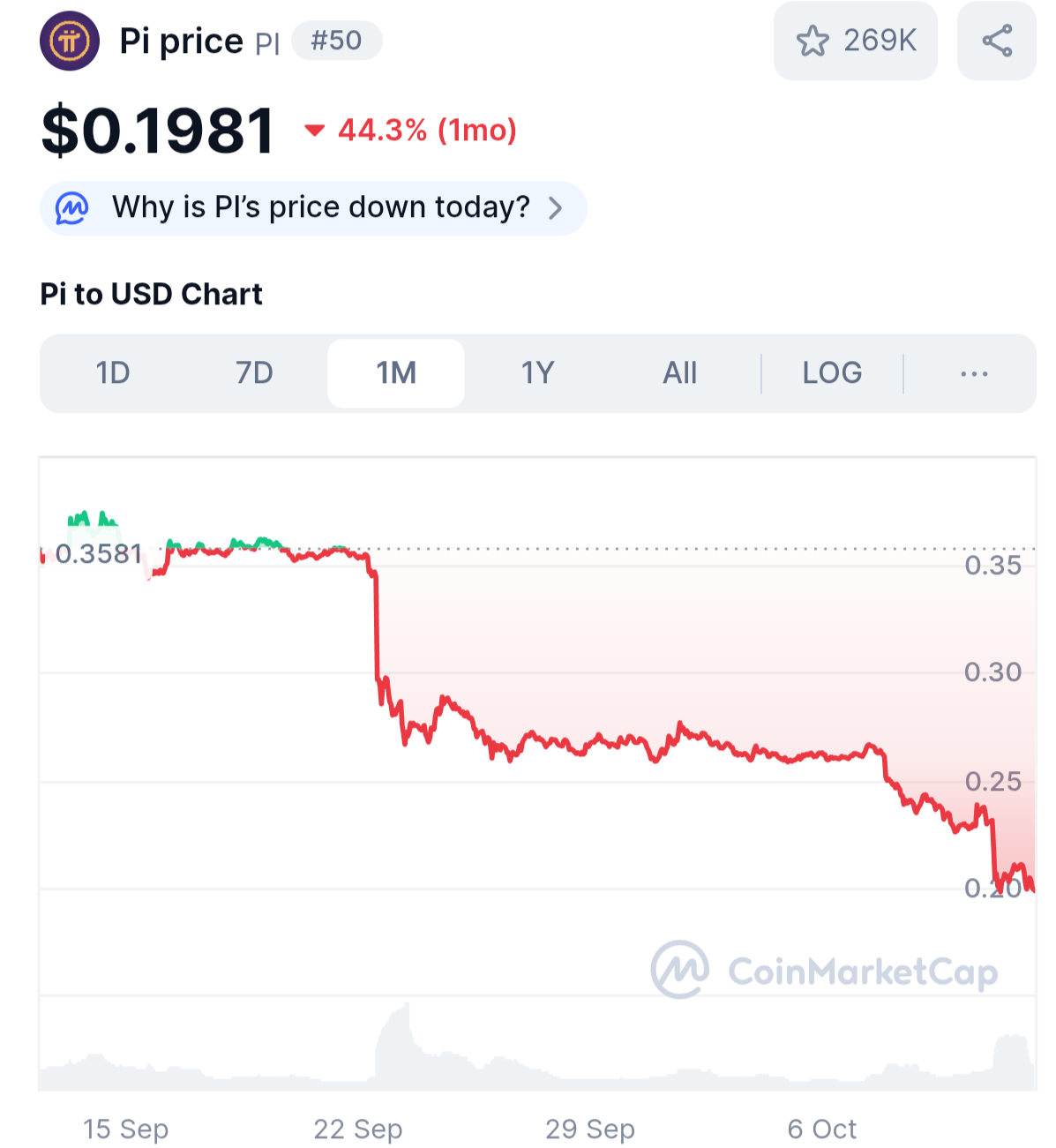Click the CoinMarketCap watermark logo
This screenshot has height=1148, width=1056.
tap(680, 970)
